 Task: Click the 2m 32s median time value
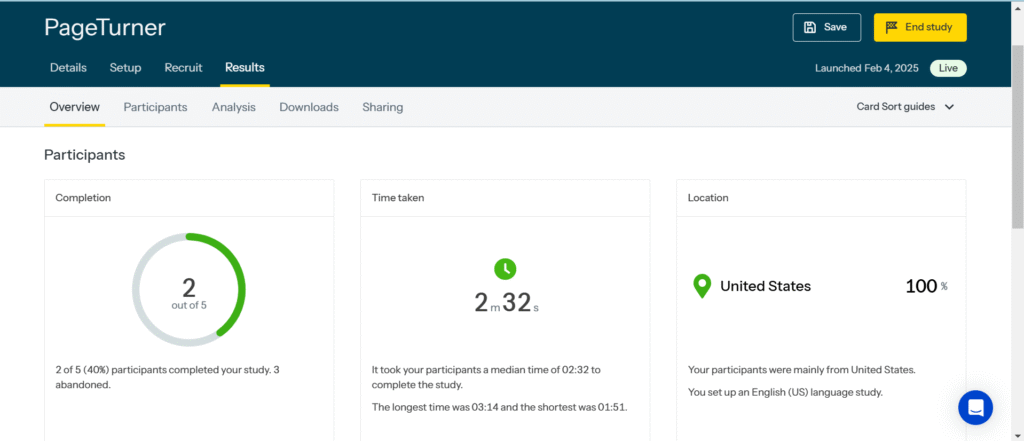pyautogui.click(x=507, y=302)
